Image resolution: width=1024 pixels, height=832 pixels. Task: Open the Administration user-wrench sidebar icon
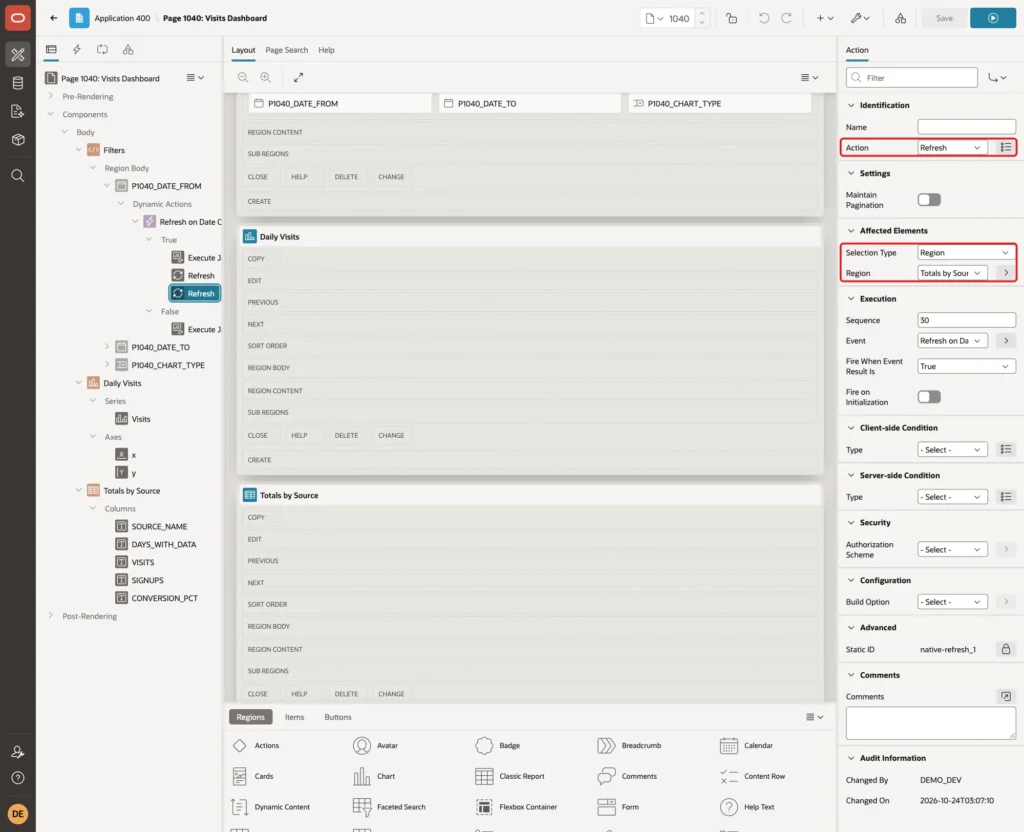click(x=18, y=752)
